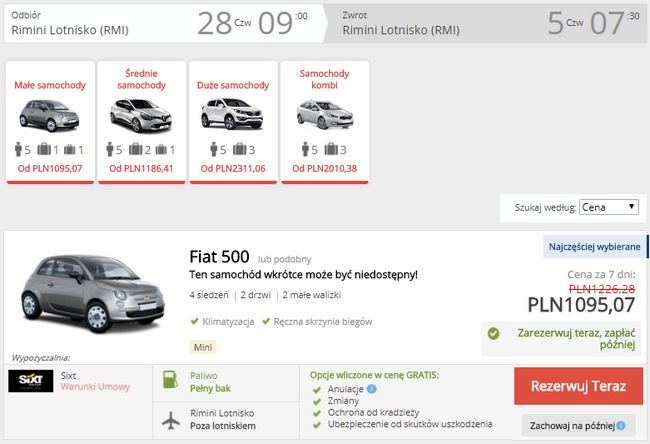This screenshot has width=650, height=444.
Task: Select the Średnie samochody category card
Action: [141, 122]
